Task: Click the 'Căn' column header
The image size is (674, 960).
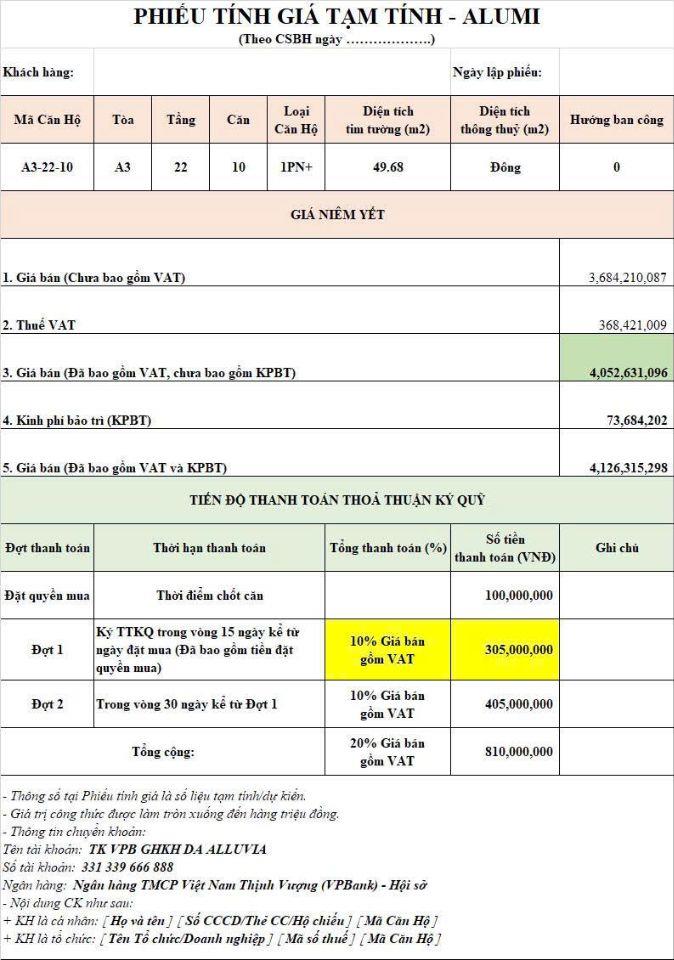Action: coord(238,119)
